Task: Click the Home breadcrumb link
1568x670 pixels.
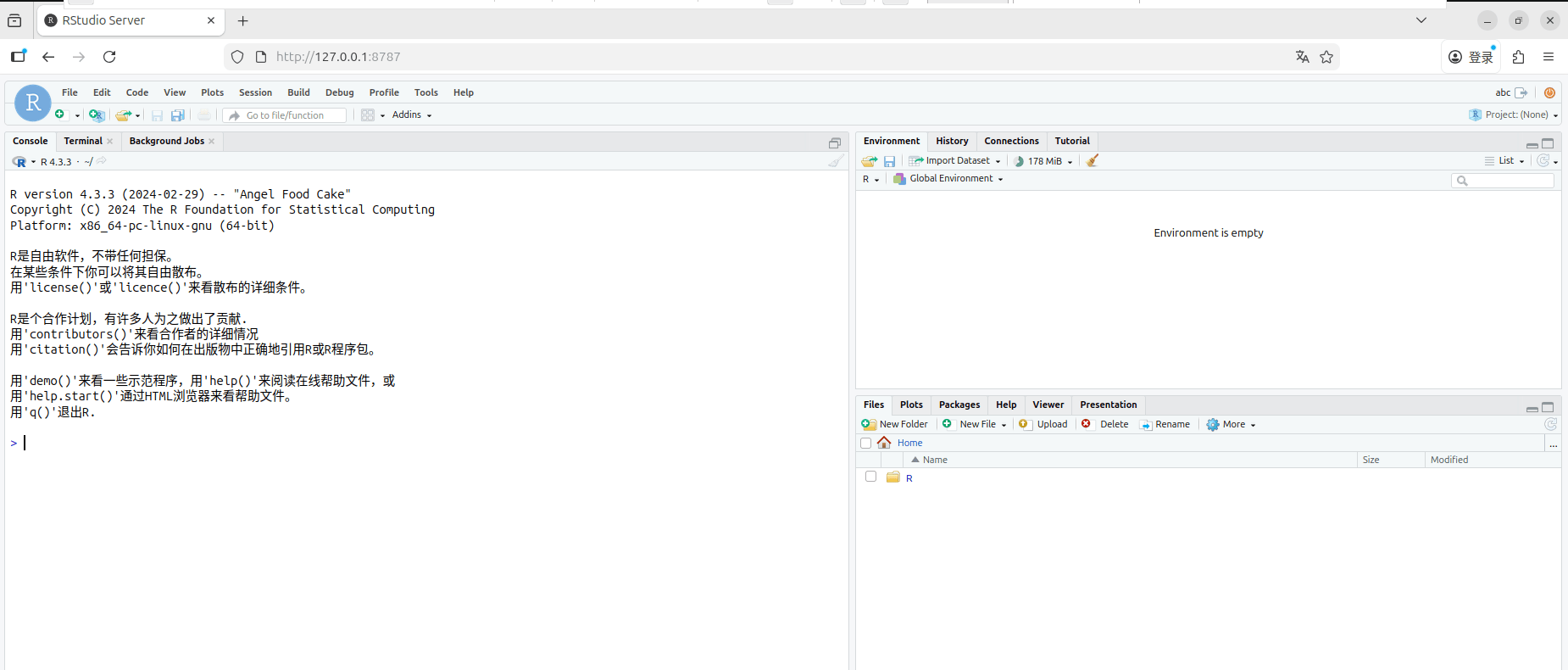Action: [909, 443]
